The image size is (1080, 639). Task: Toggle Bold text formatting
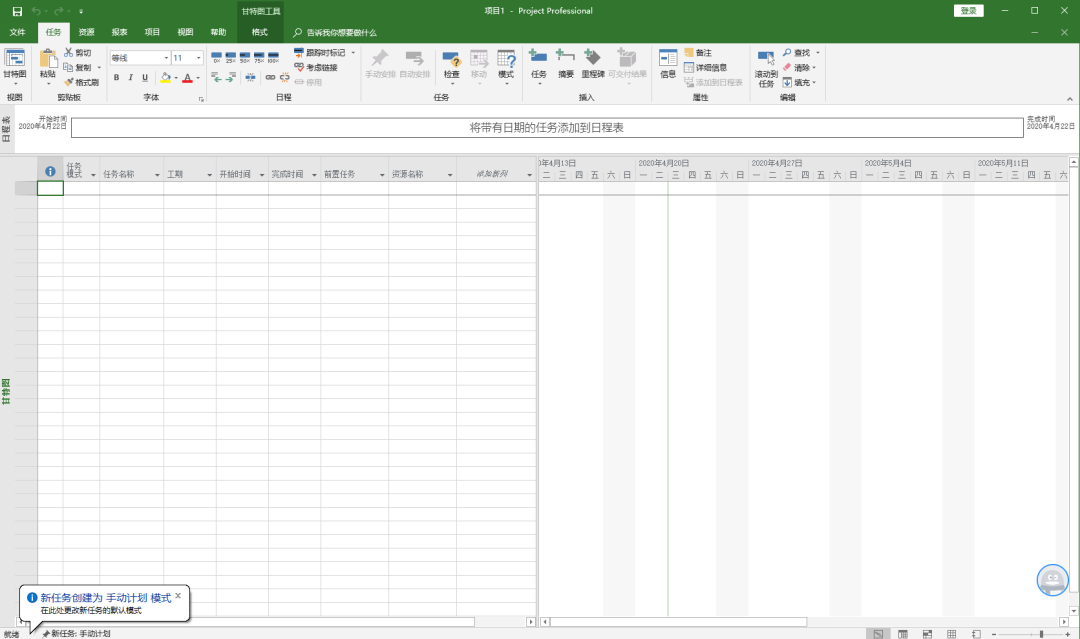(116, 78)
